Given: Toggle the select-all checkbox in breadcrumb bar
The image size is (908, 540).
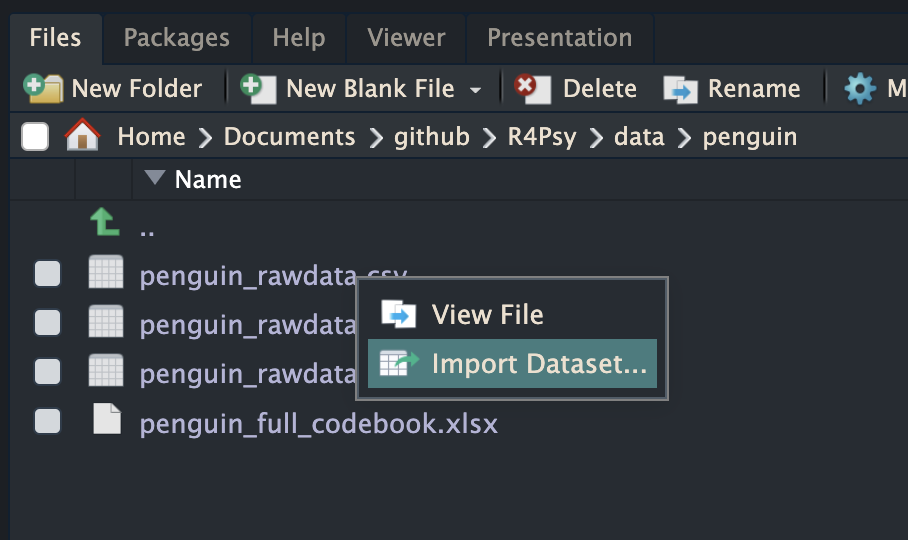Looking at the screenshot, I should click(35, 136).
